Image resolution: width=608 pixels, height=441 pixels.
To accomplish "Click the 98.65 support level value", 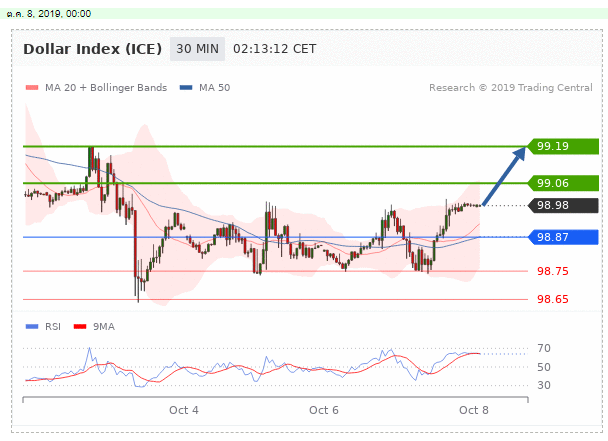I will click(x=553, y=299).
